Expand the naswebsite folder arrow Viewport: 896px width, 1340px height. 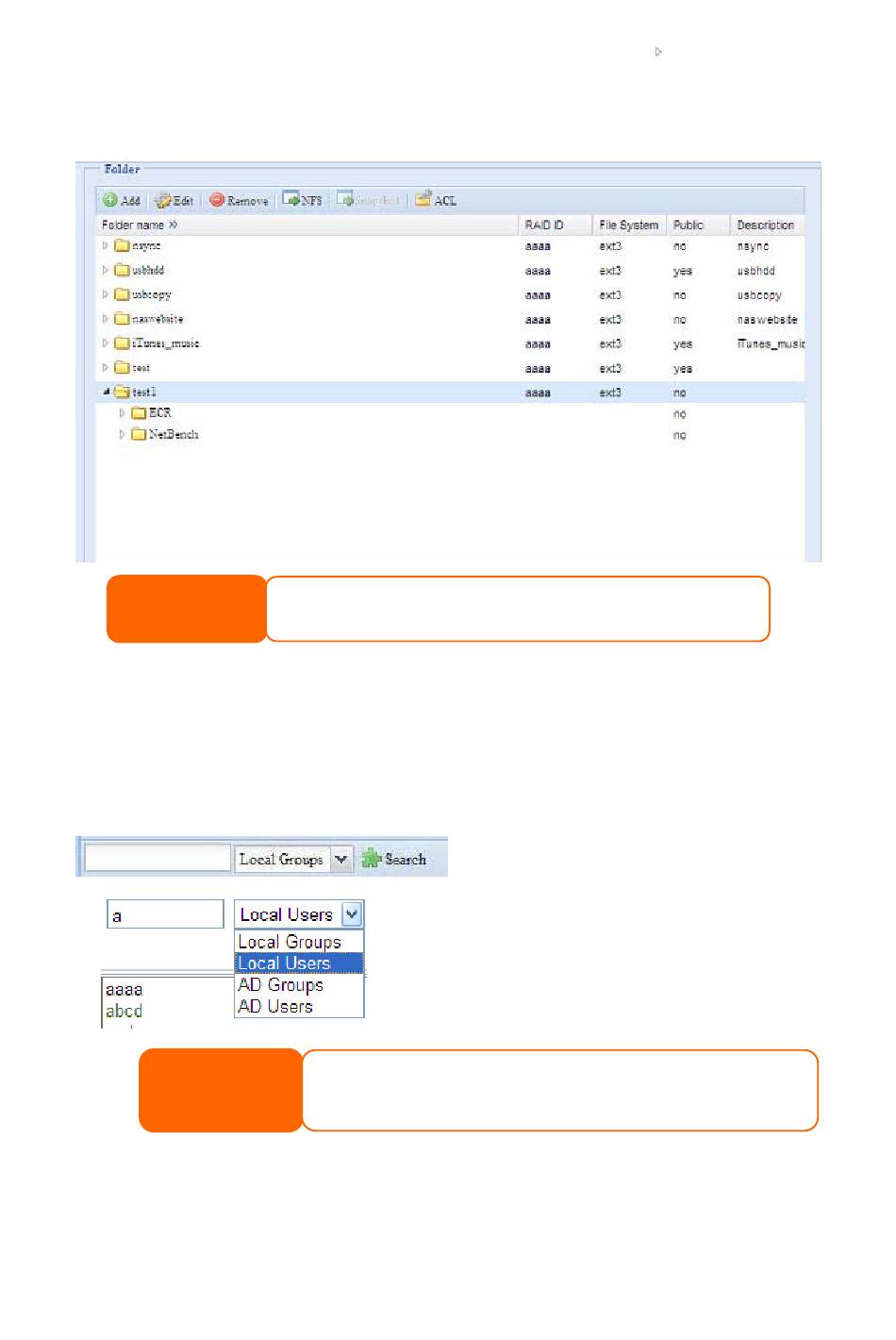(x=106, y=319)
